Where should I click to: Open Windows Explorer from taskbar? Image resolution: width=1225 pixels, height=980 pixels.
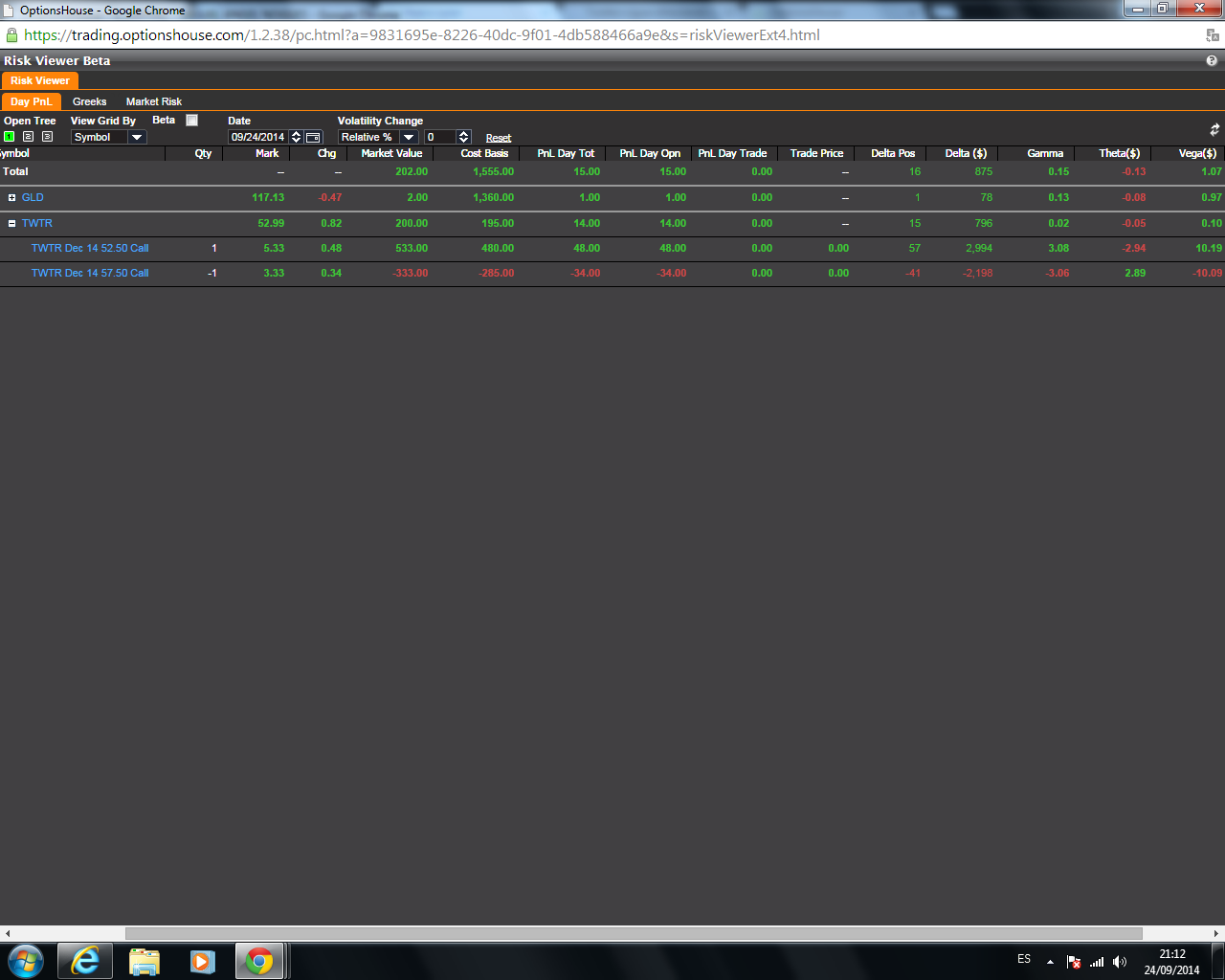tap(144, 960)
